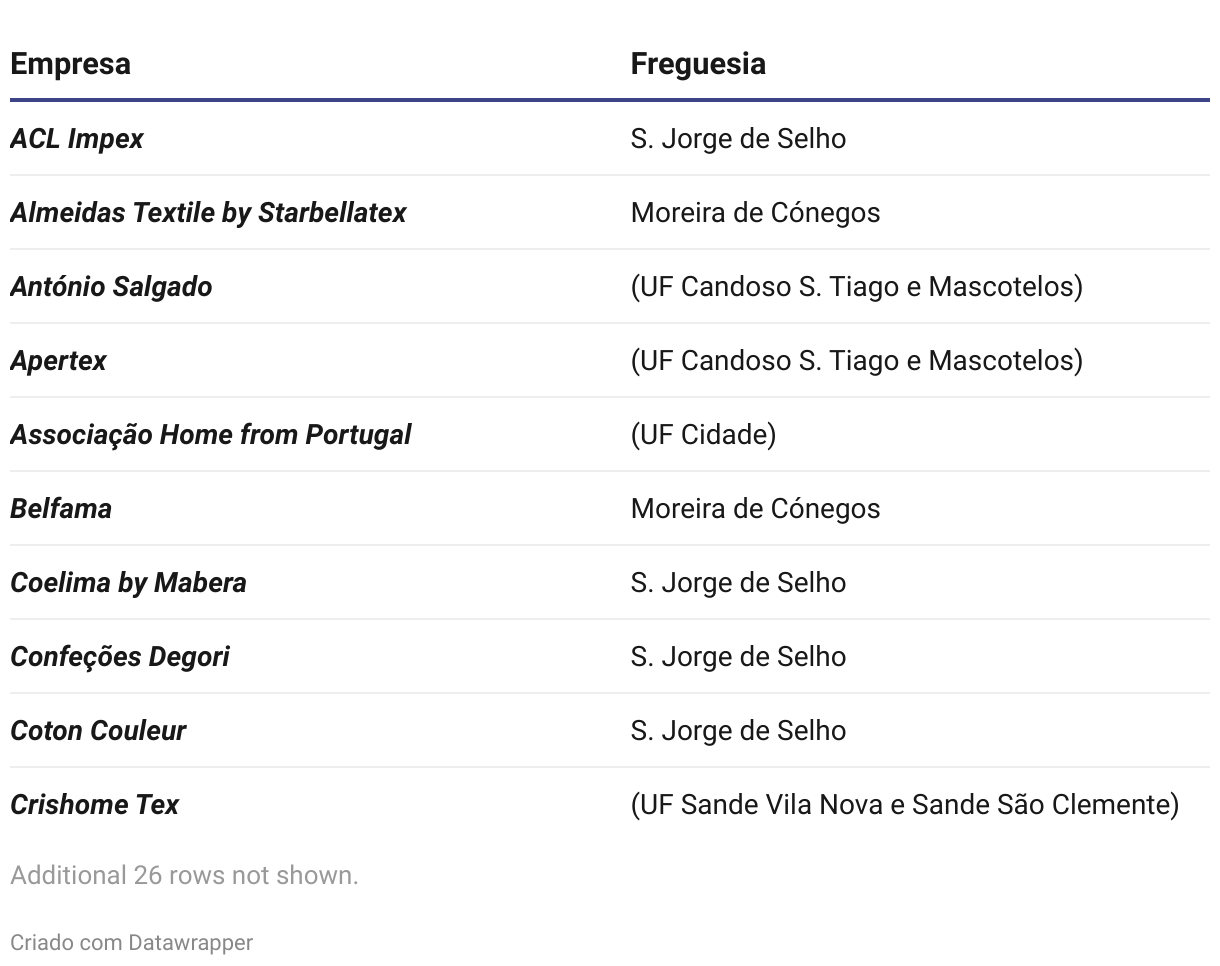Click S. Jorge de Selho beside Coton Couleur
1220x966 pixels.
738,730
